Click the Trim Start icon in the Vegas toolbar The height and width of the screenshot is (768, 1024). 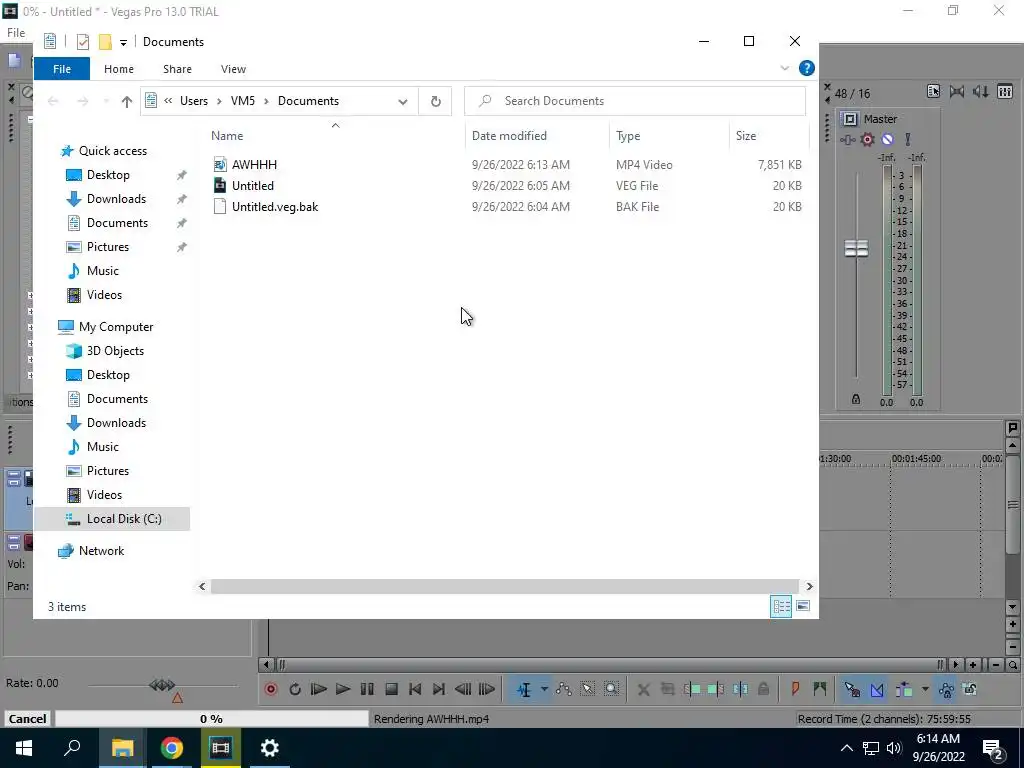[692, 689]
